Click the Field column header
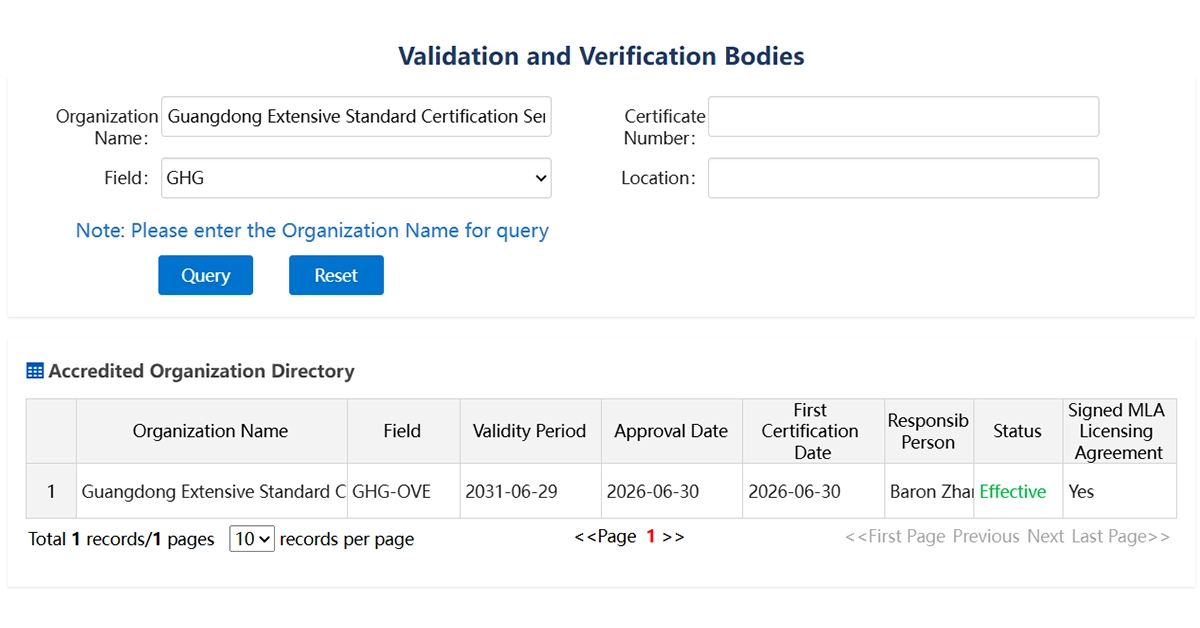 point(403,431)
